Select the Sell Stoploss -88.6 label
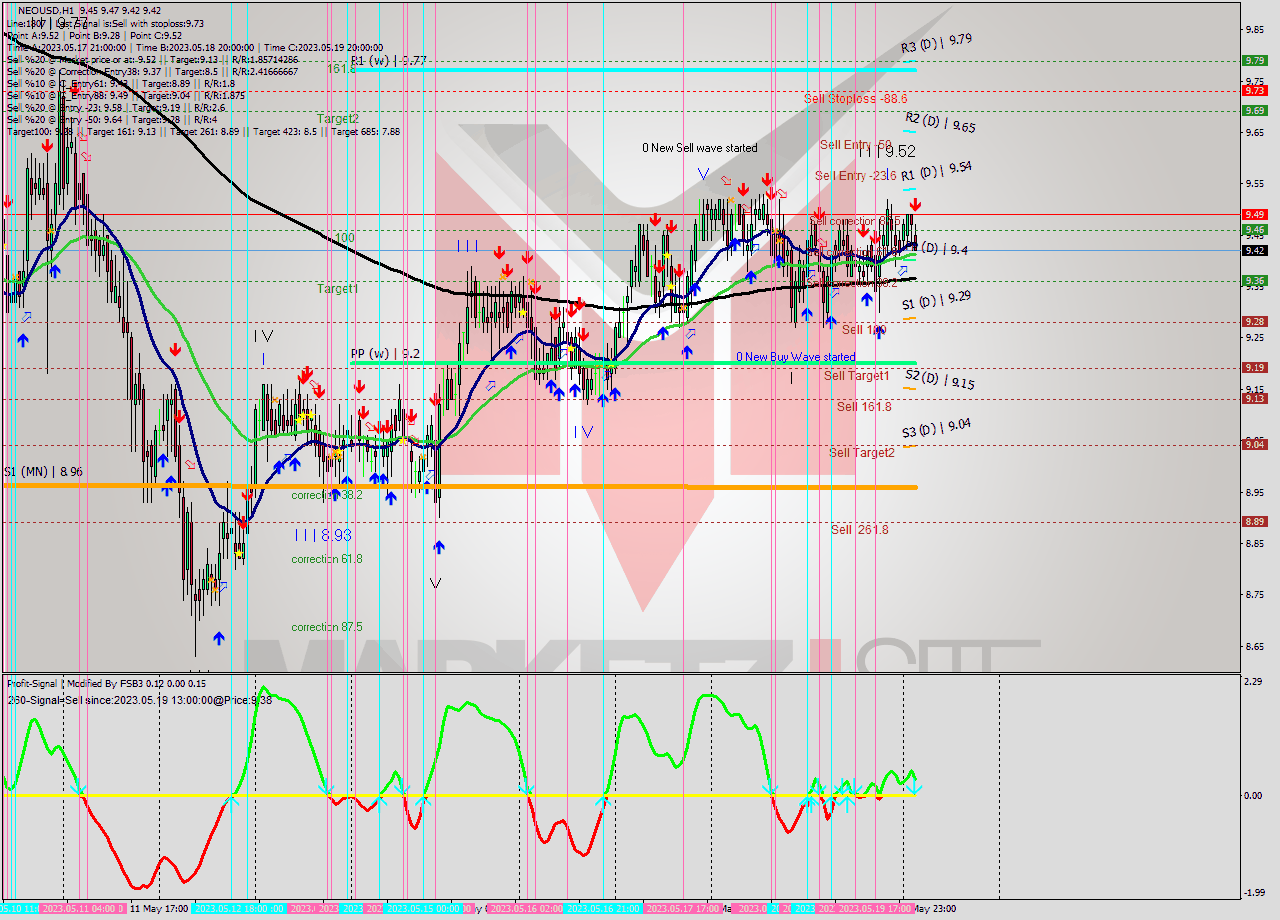Viewport: 1280px width, 920px height. point(855,99)
